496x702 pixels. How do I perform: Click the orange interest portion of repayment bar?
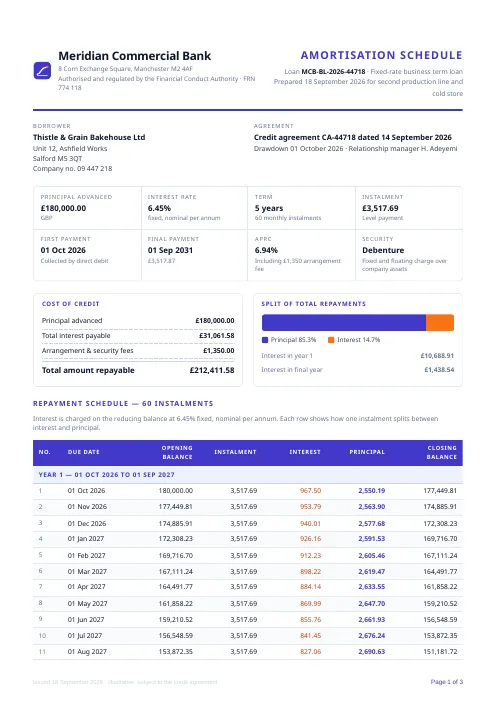coord(440,322)
